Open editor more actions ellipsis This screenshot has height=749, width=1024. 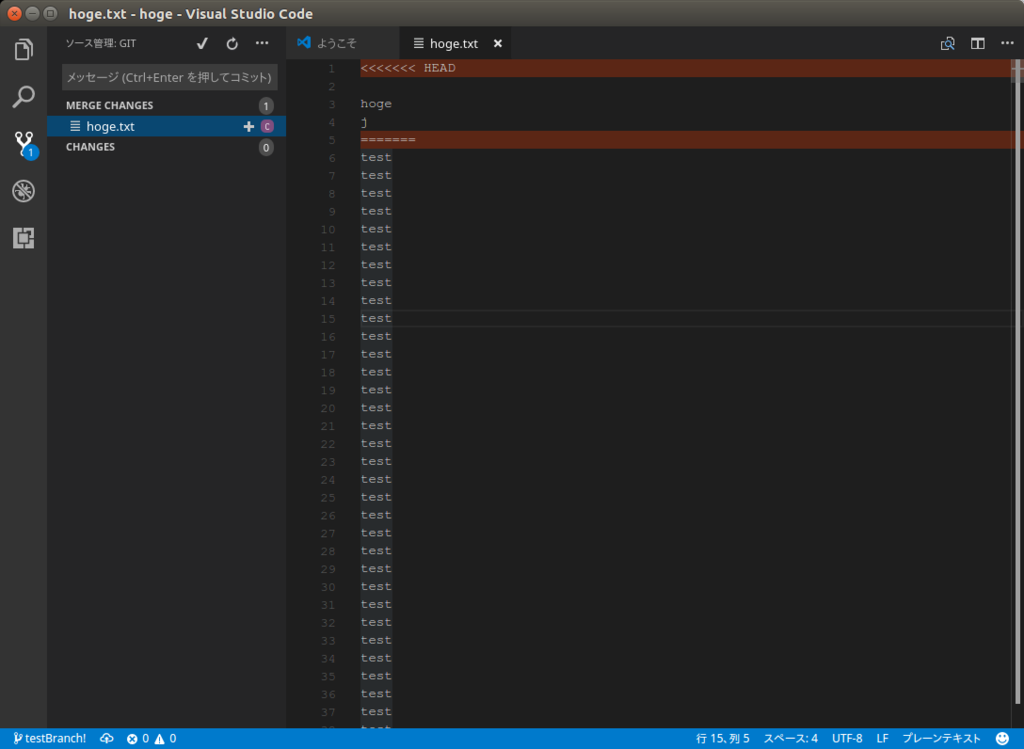pyautogui.click(x=1007, y=43)
